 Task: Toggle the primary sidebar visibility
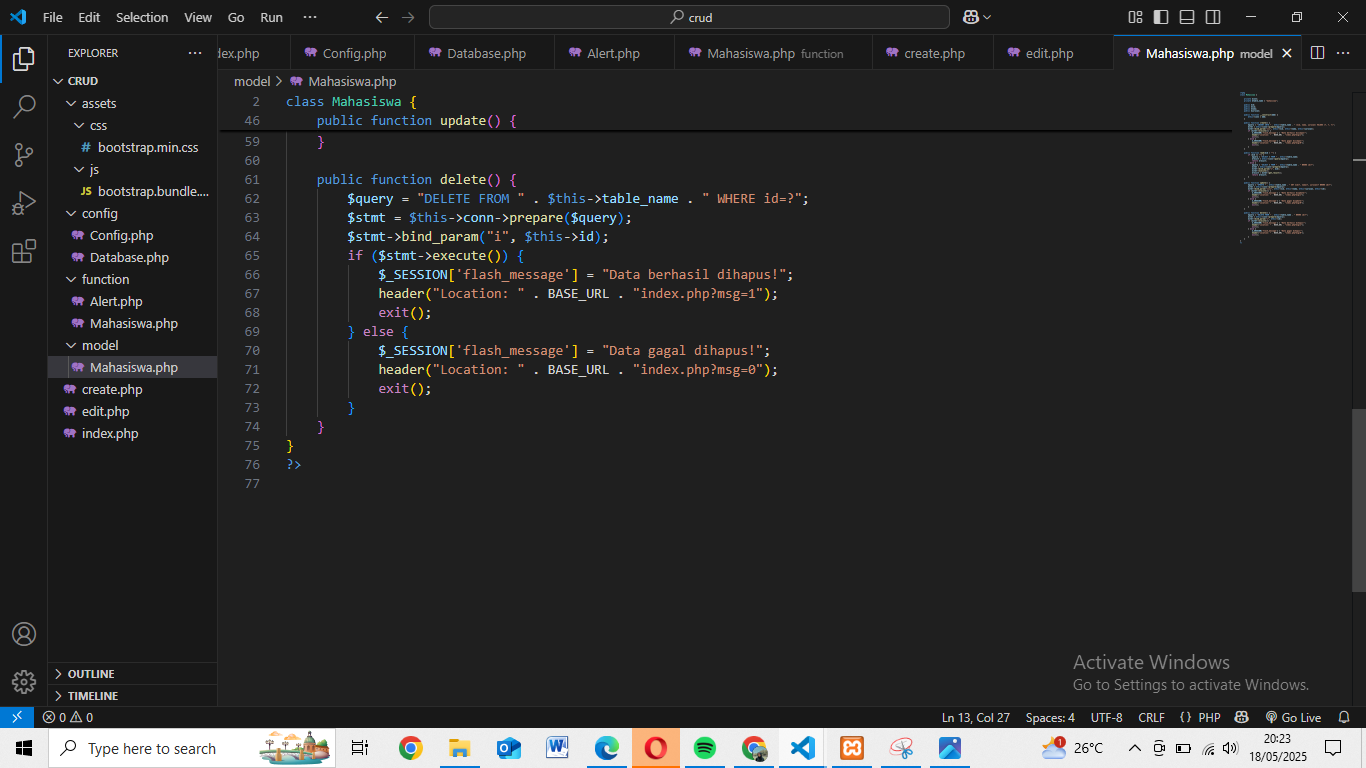coord(1160,17)
